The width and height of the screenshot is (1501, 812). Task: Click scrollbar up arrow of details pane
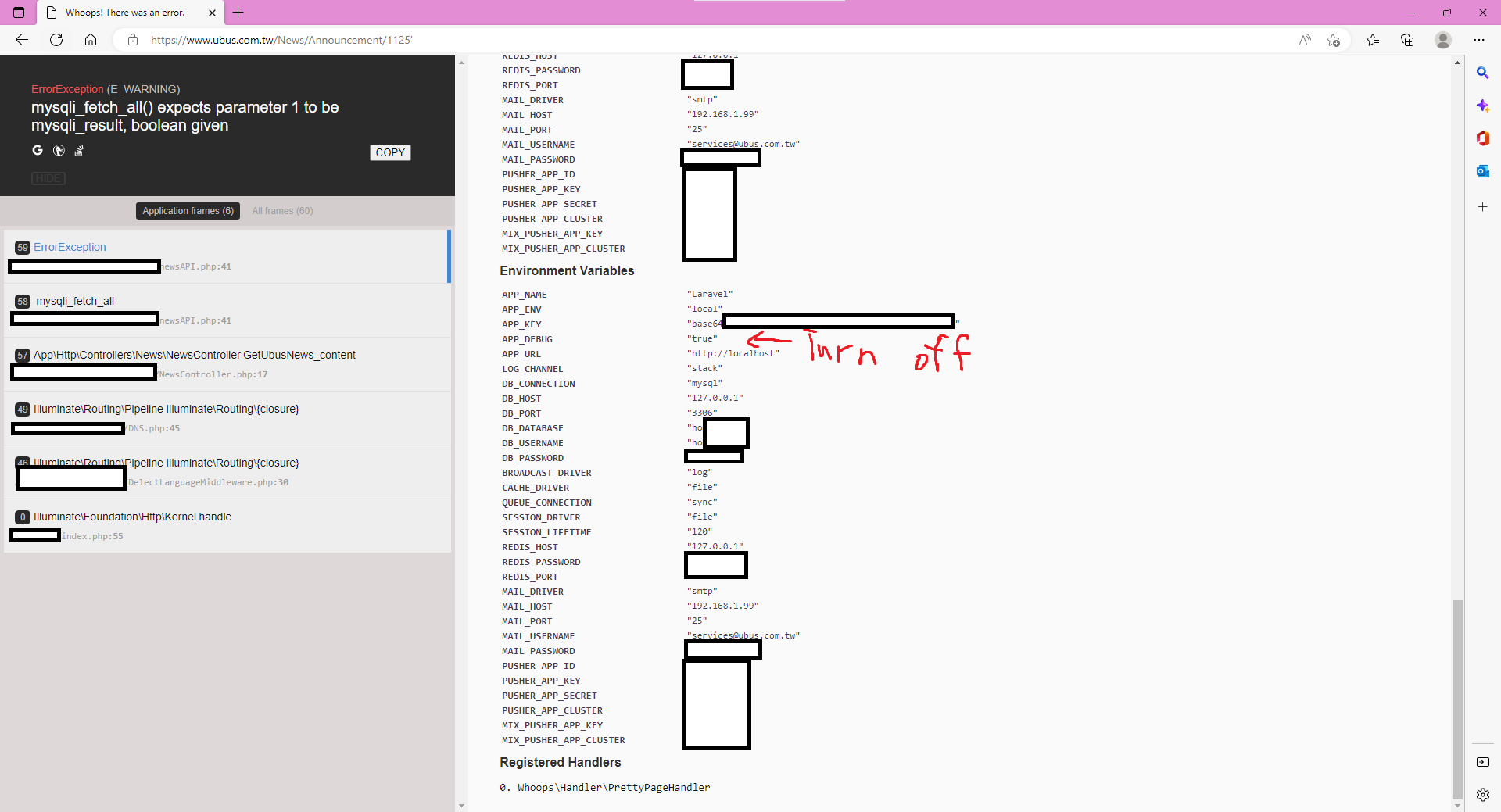click(1457, 63)
